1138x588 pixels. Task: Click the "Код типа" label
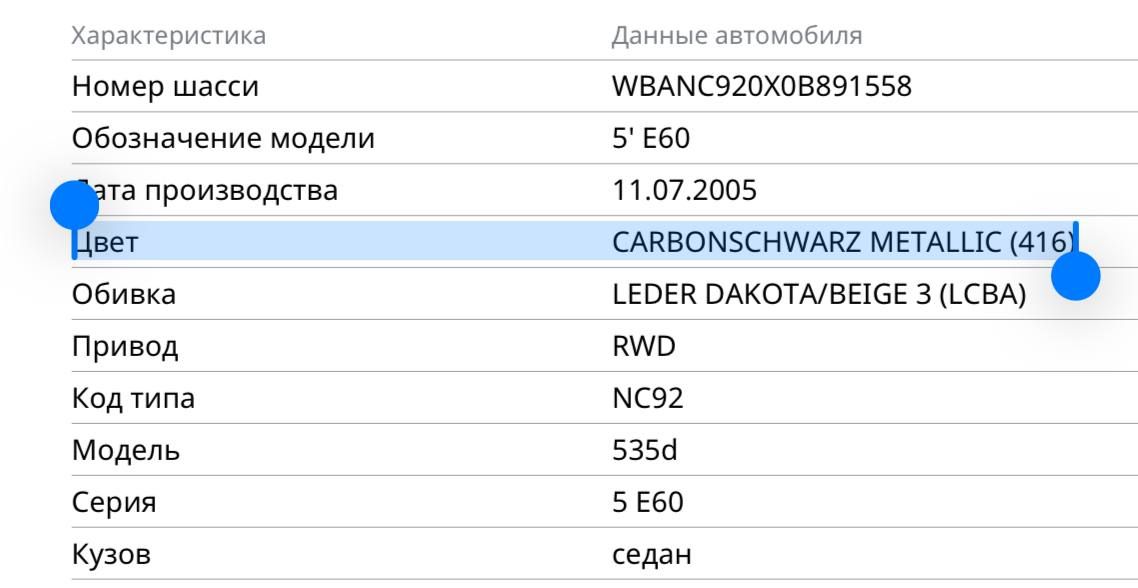[x=133, y=399]
